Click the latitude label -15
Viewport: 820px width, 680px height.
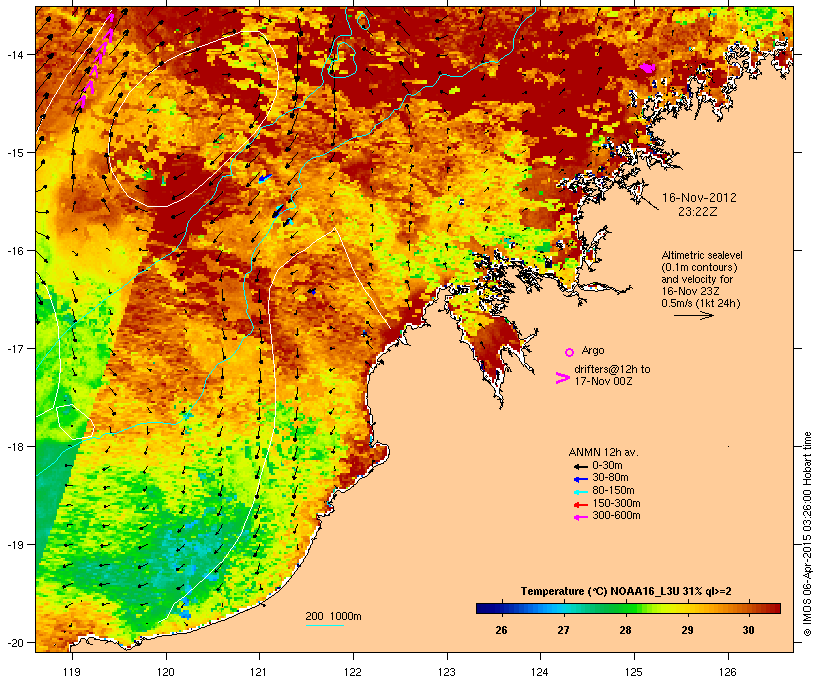[x=14, y=153]
